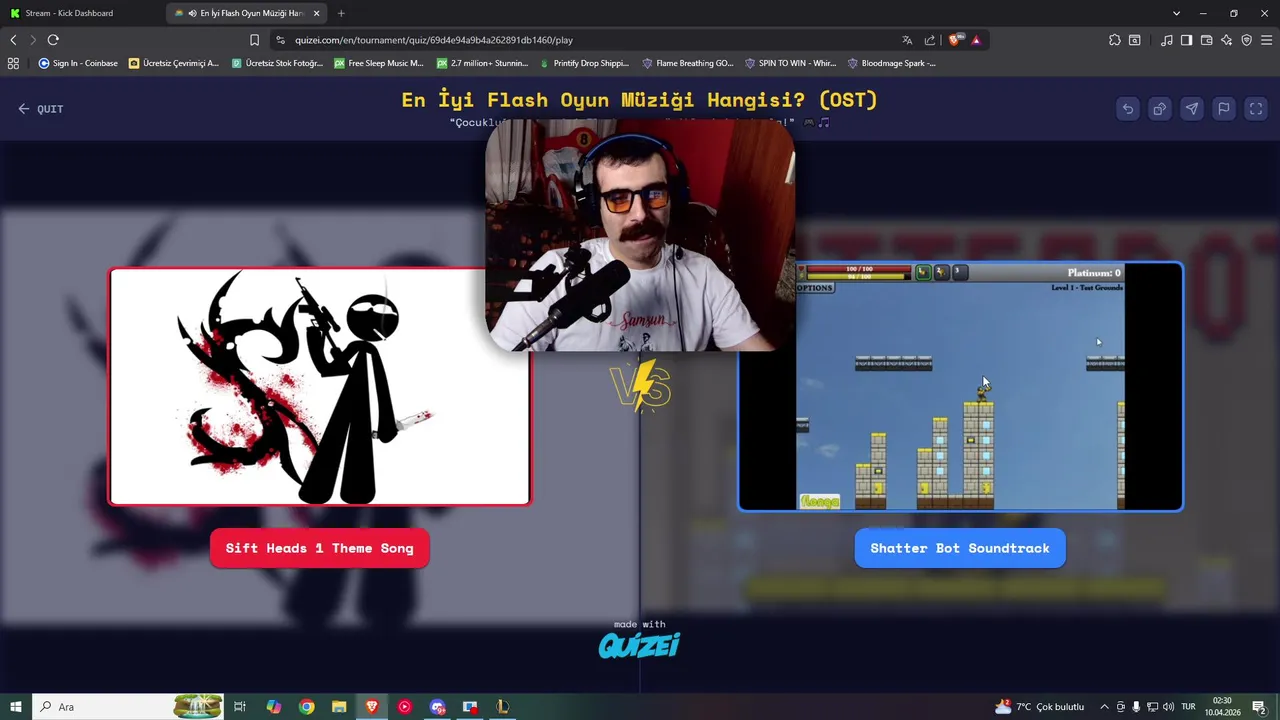Open League of Legends taskbar icon
Viewport: 1280px width, 720px height.
click(502, 707)
